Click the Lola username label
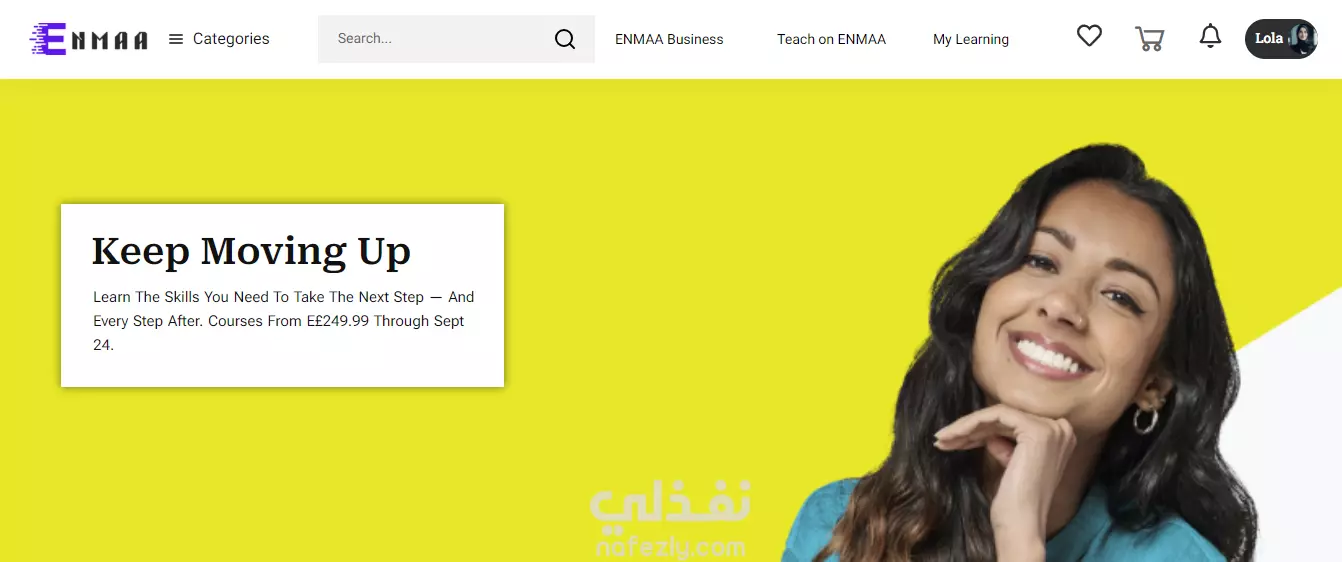This screenshot has height=562, width=1342. click(x=1268, y=39)
